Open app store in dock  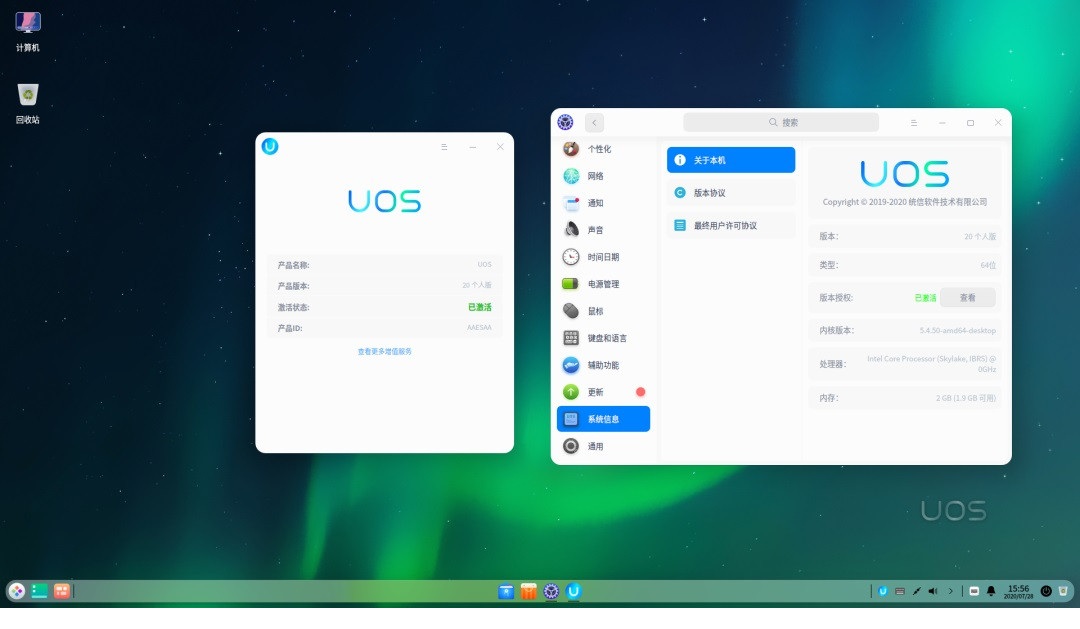(528, 591)
